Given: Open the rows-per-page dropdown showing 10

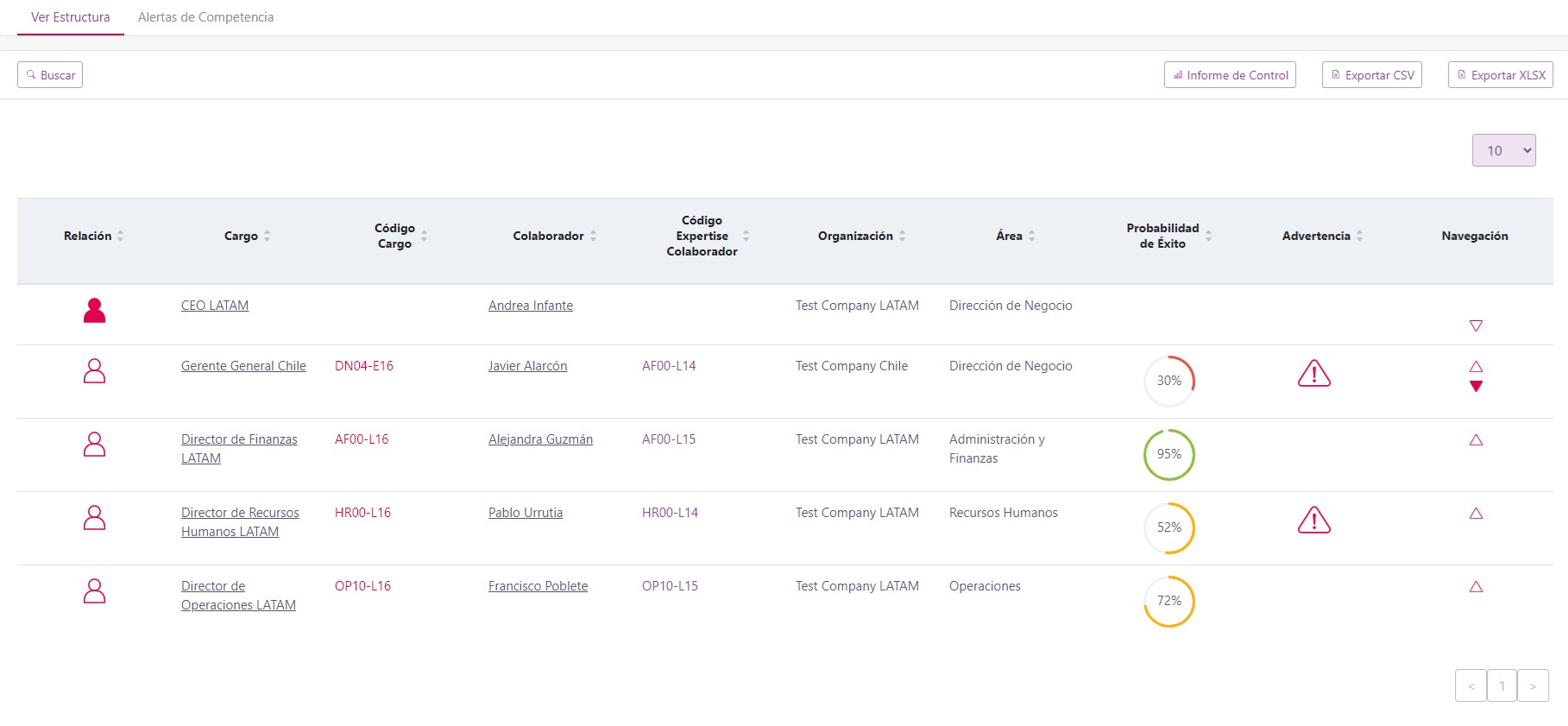Looking at the screenshot, I should (1503, 150).
